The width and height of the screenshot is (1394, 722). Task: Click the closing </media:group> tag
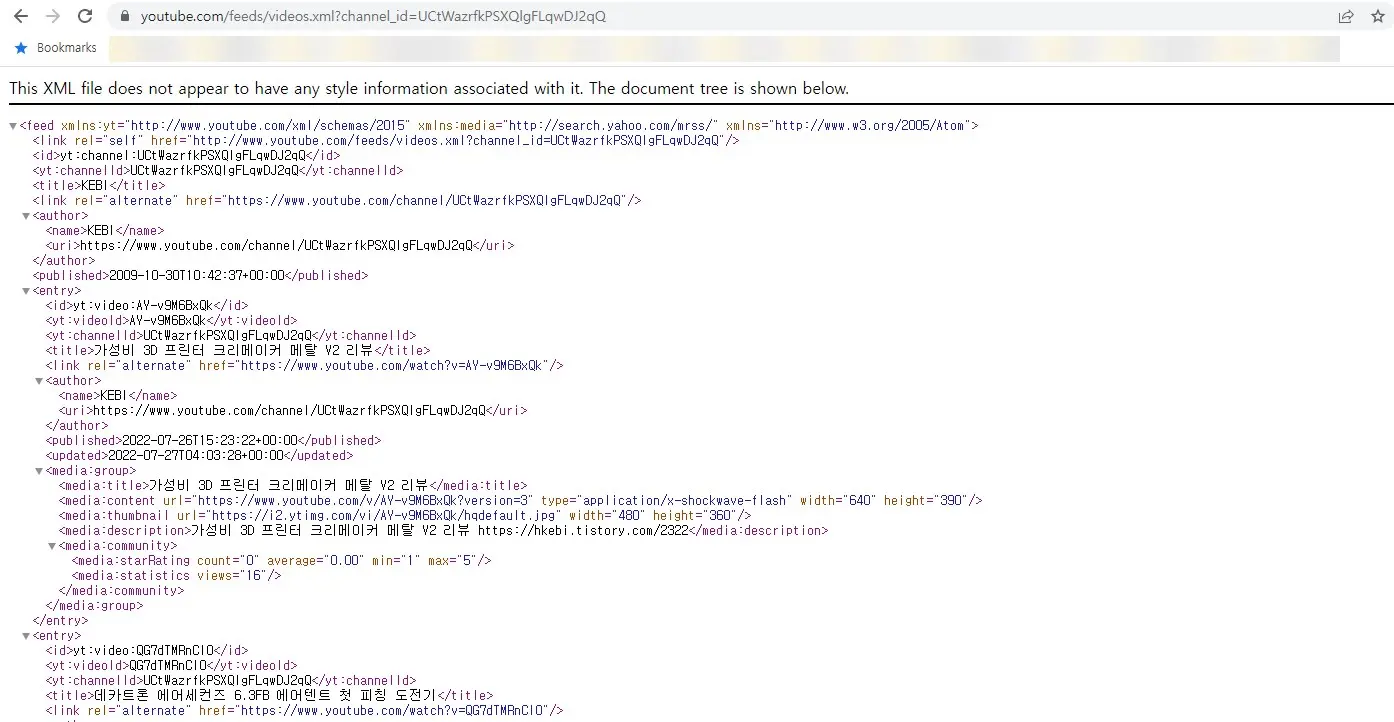pos(95,606)
